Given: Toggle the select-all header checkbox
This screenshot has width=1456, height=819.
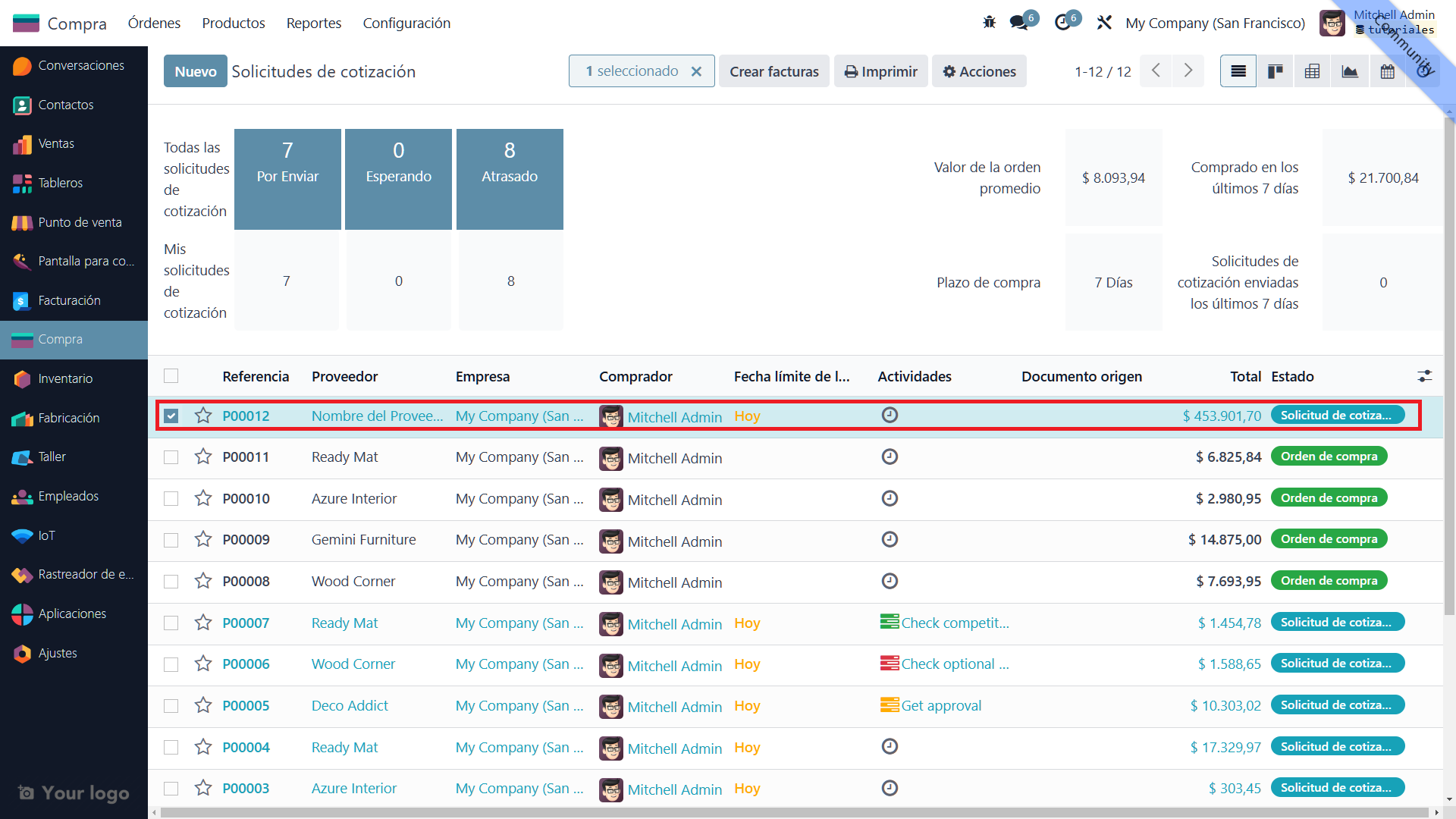Looking at the screenshot, I should (x=171, y=376).
